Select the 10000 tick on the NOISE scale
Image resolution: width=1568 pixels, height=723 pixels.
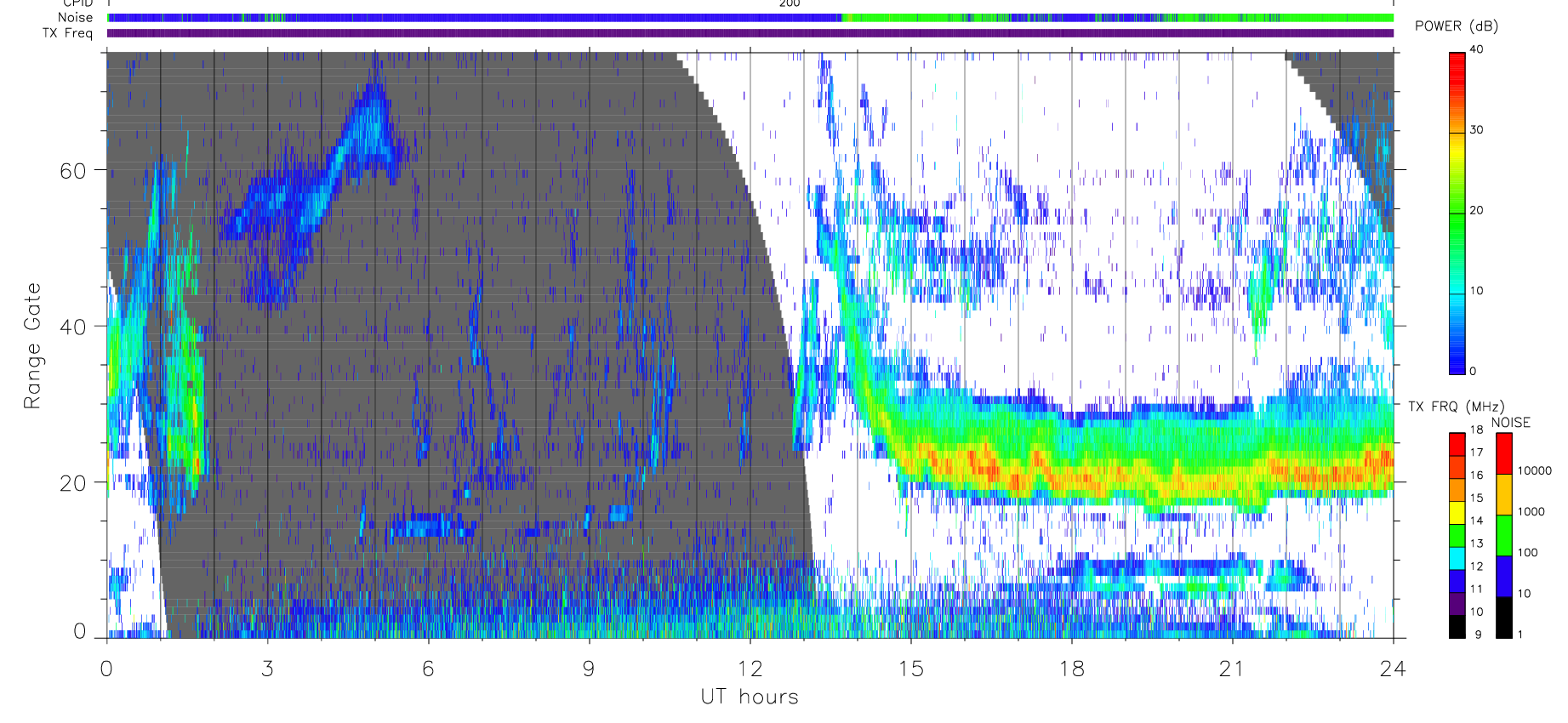1535,471
